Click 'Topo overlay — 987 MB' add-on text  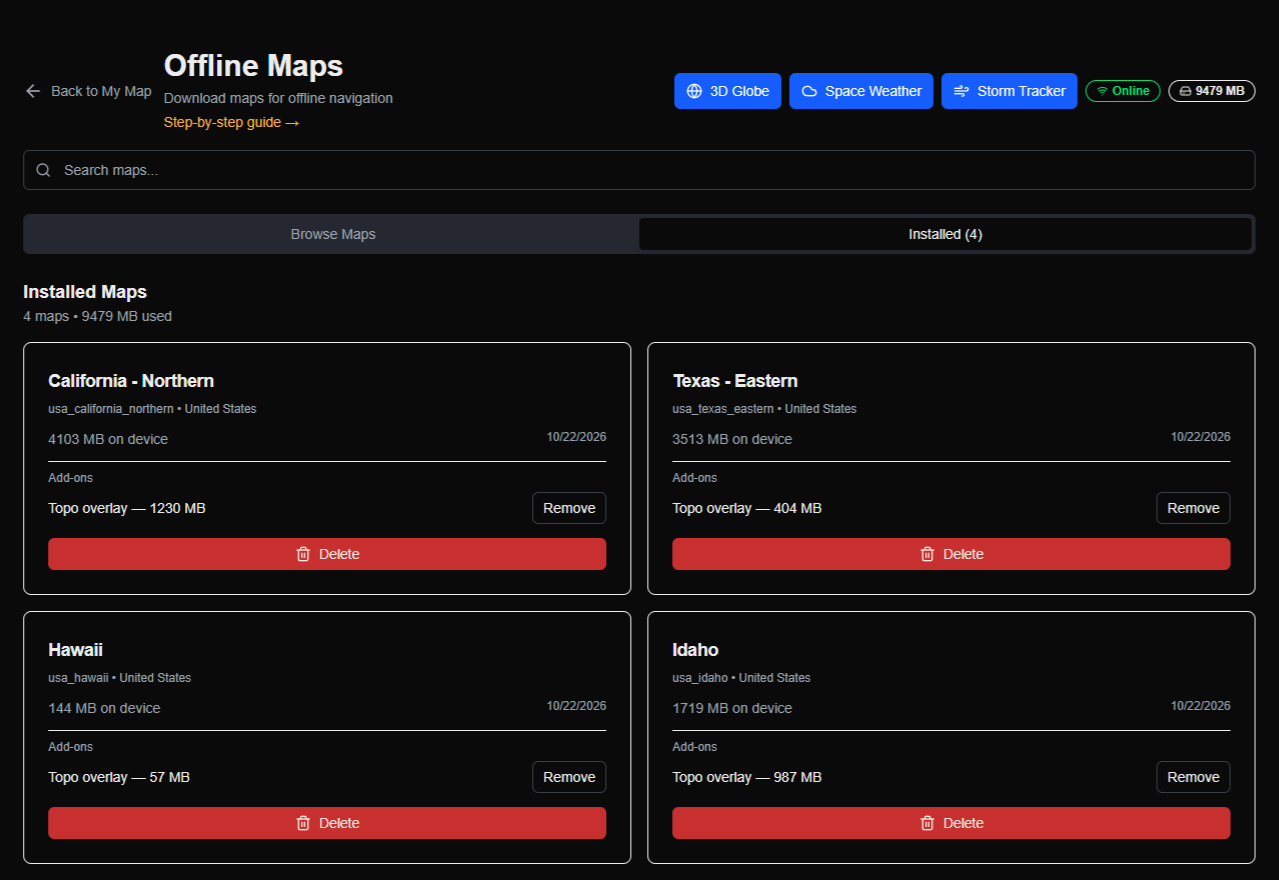tap(747, 777)
